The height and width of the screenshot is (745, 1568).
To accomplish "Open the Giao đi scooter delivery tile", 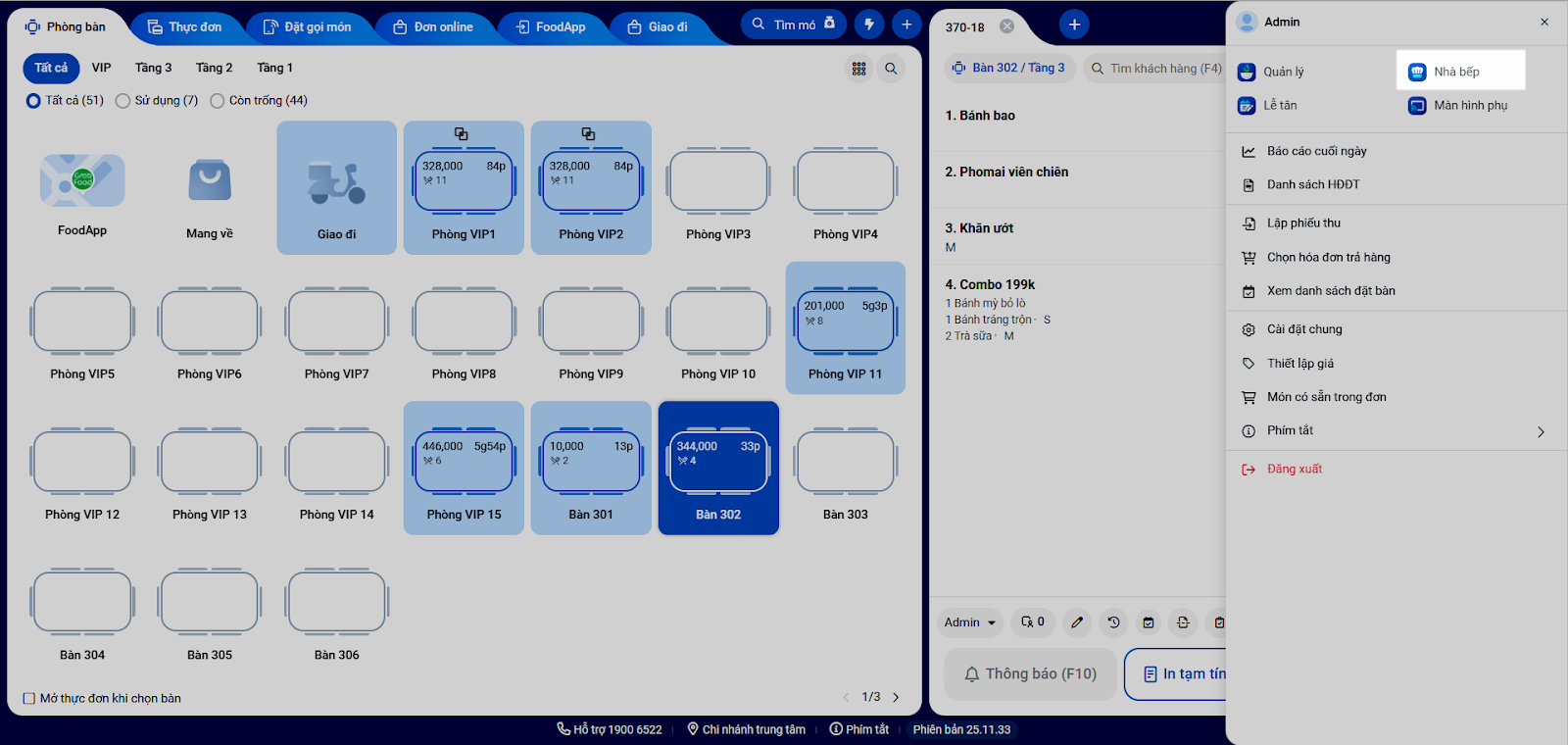I will (x=337, y=188).
